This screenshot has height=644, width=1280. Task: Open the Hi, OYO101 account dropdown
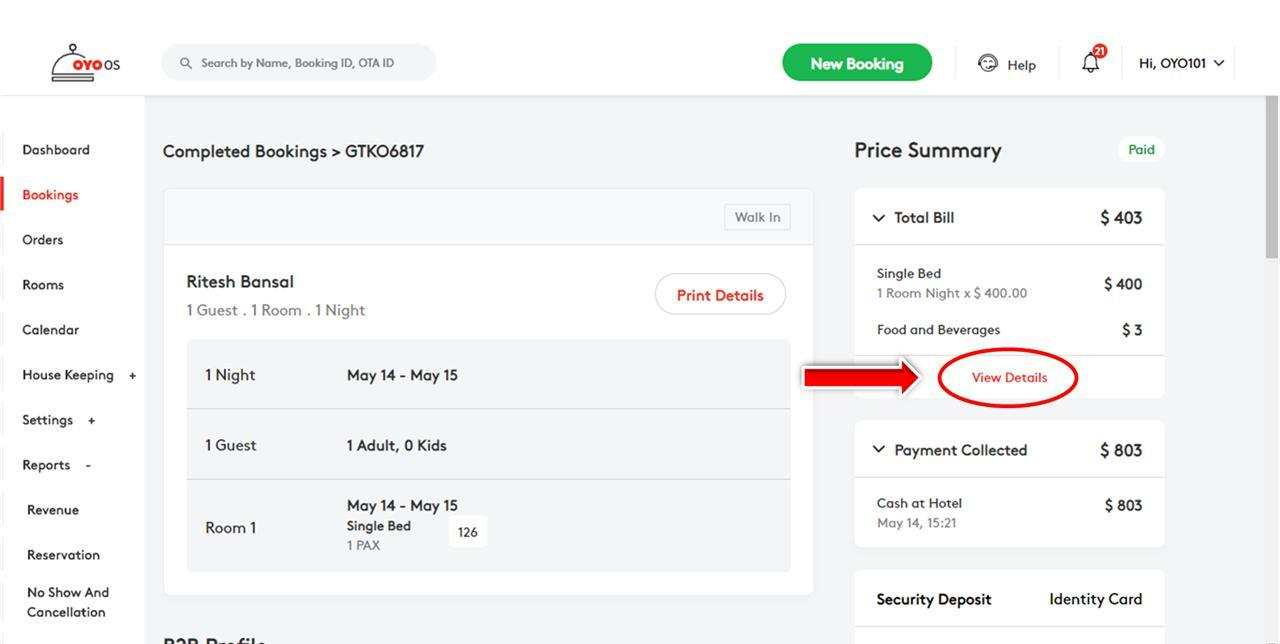(1181, 63)
